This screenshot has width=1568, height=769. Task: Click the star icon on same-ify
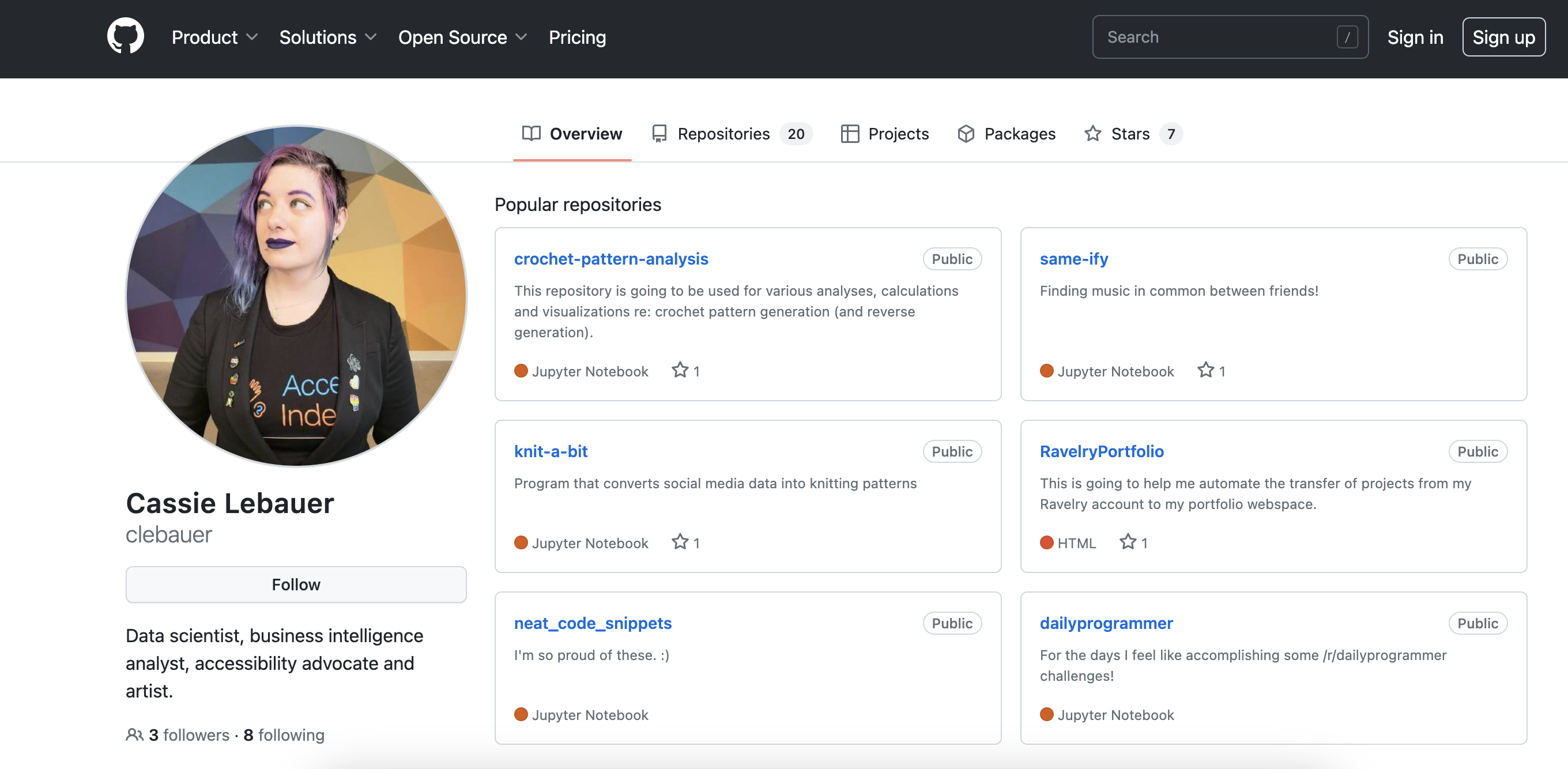pyautogui.click(x=1205, y=370)
